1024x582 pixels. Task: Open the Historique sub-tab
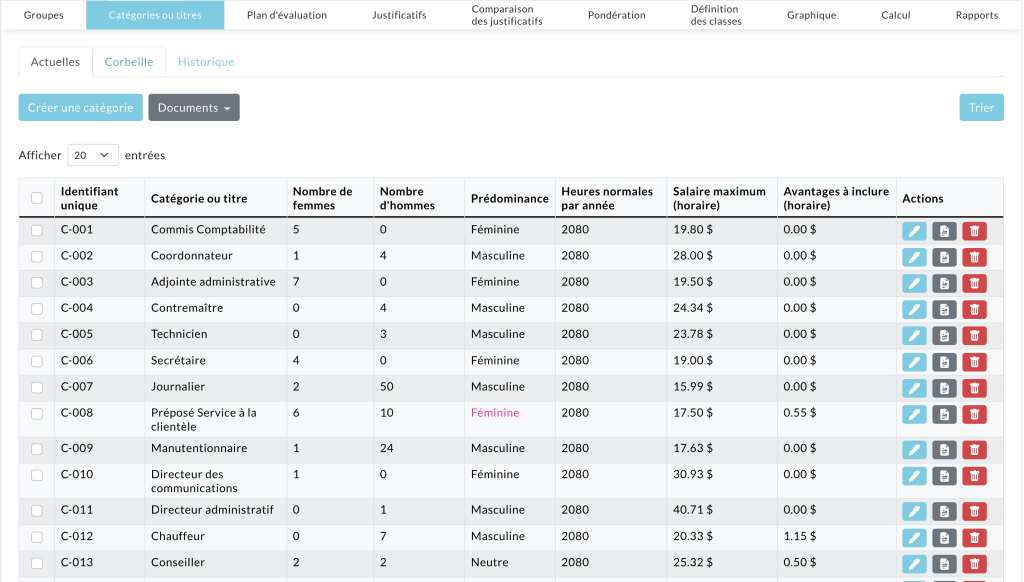click(206, 61)
